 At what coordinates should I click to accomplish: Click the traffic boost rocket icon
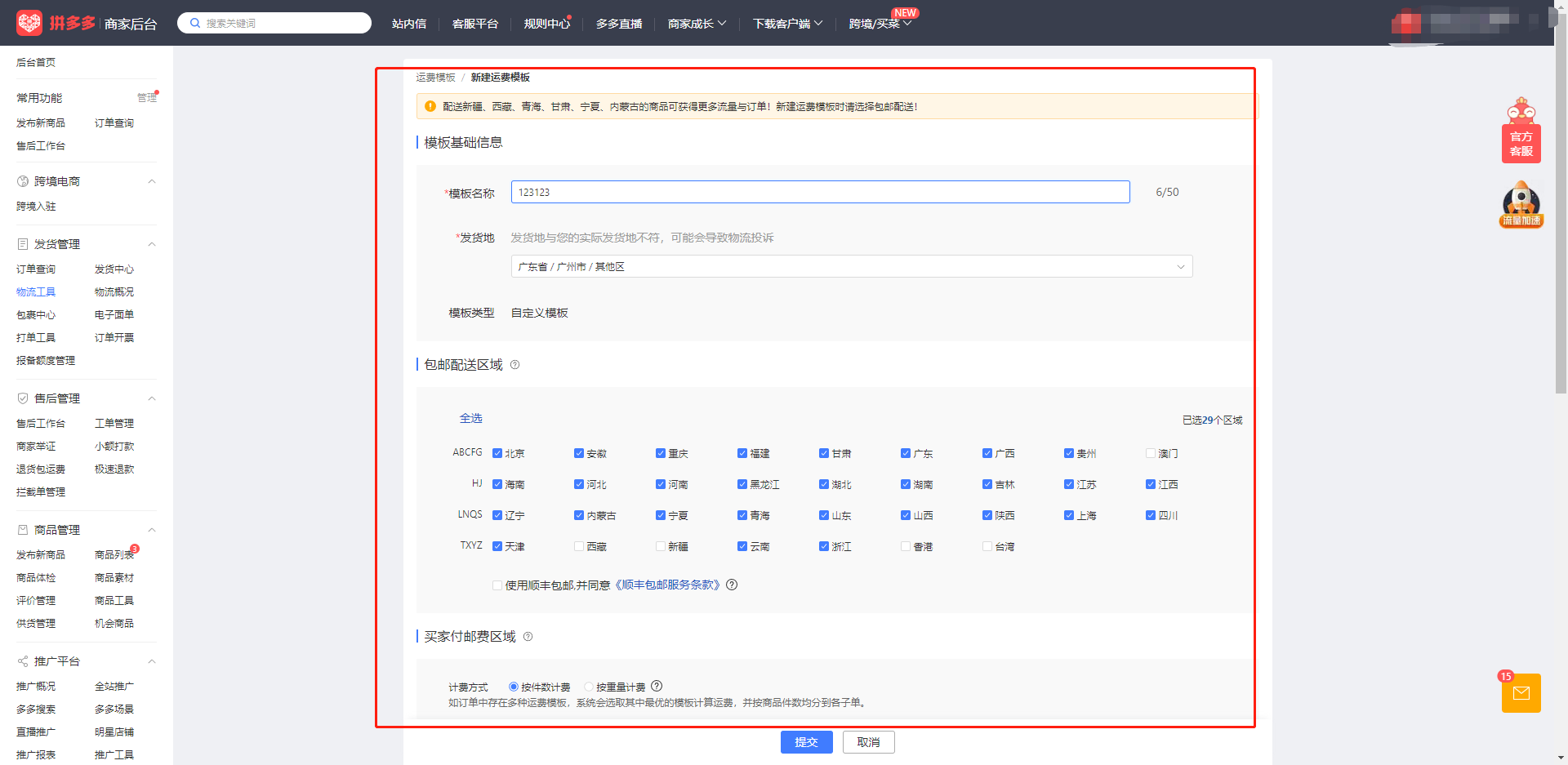1521,204
